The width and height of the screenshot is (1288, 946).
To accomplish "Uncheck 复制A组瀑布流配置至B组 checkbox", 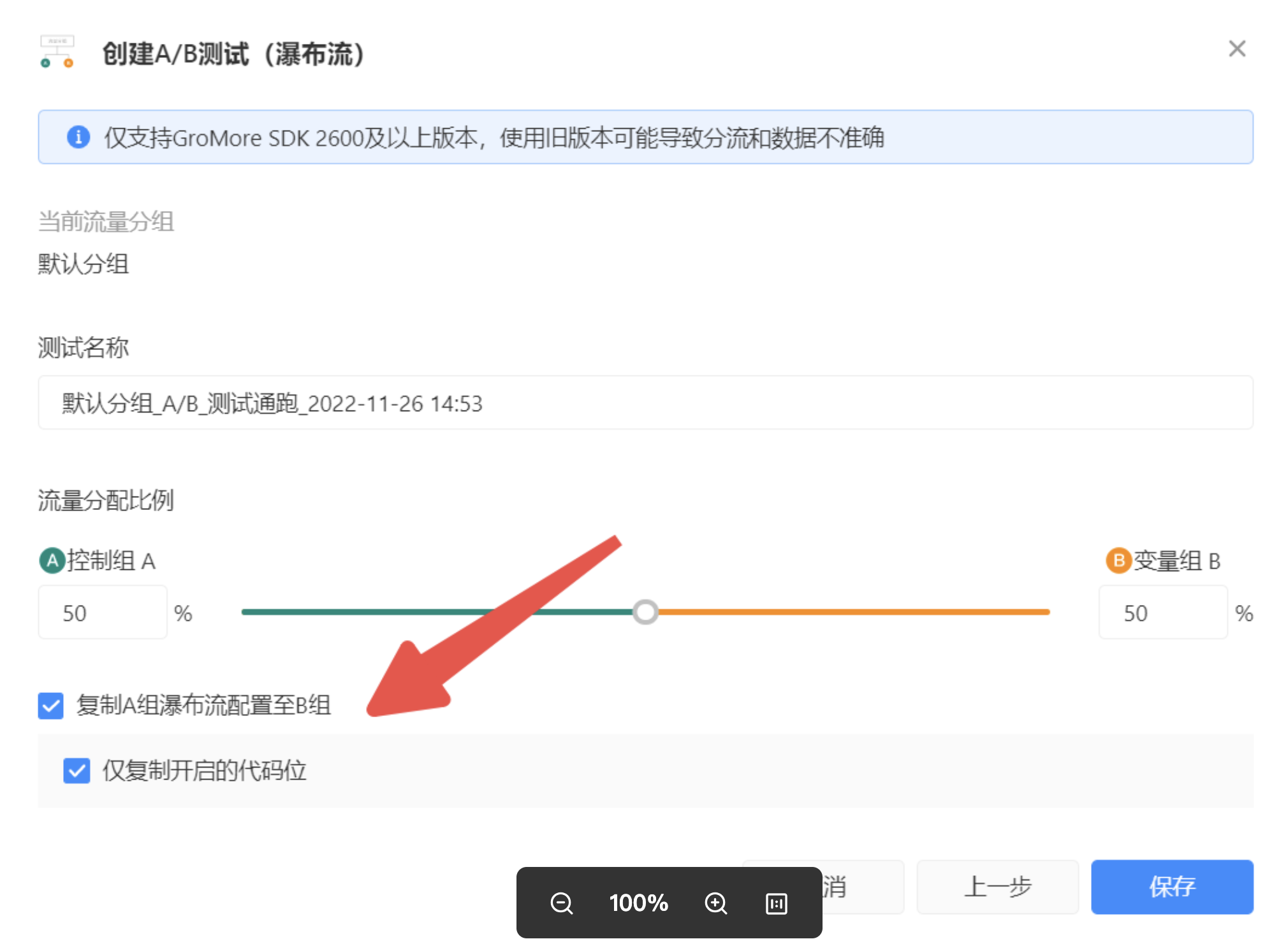I will click(50, 706).
